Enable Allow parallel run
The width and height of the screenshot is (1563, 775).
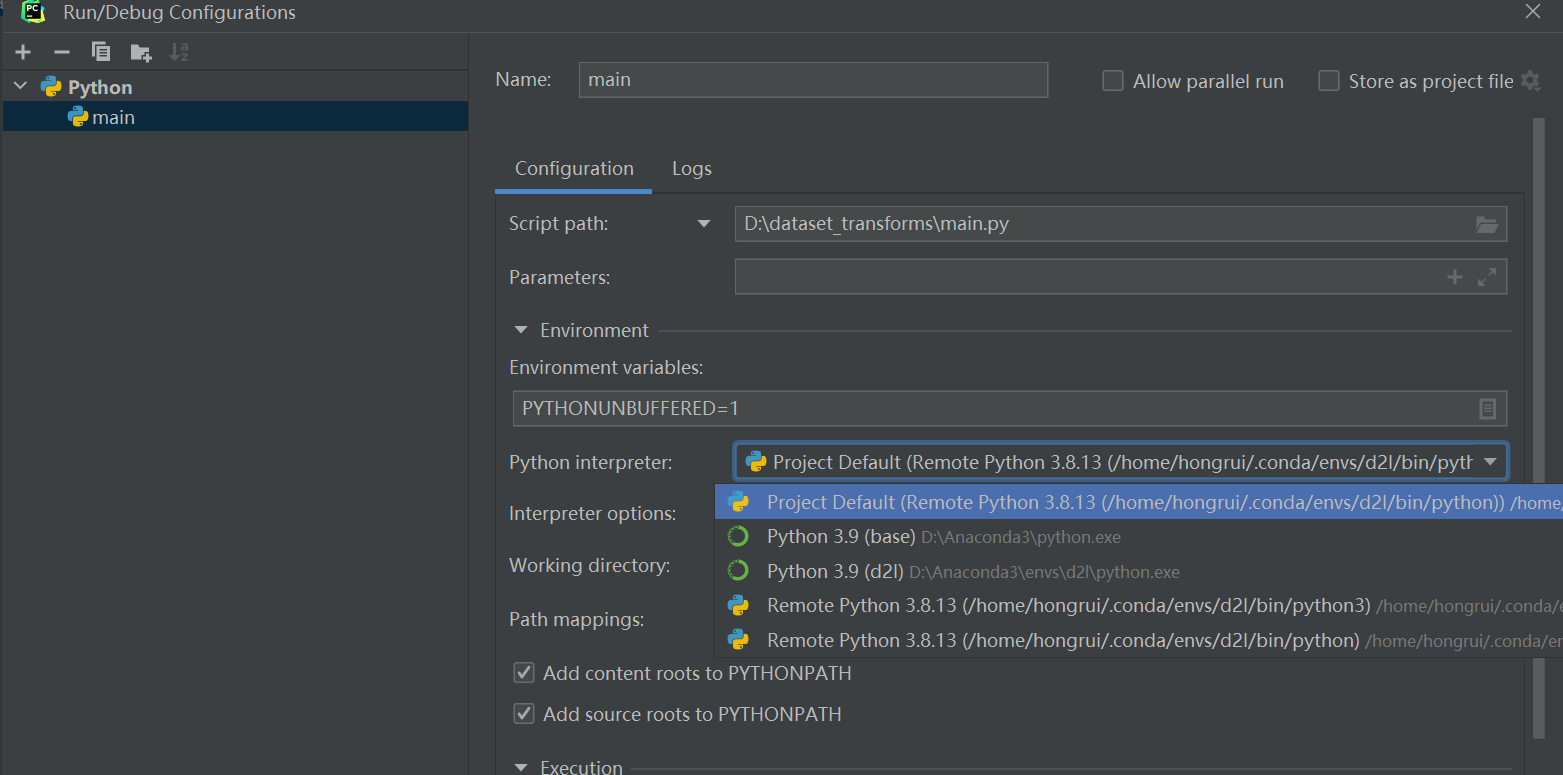click(x=1113, y=81)
